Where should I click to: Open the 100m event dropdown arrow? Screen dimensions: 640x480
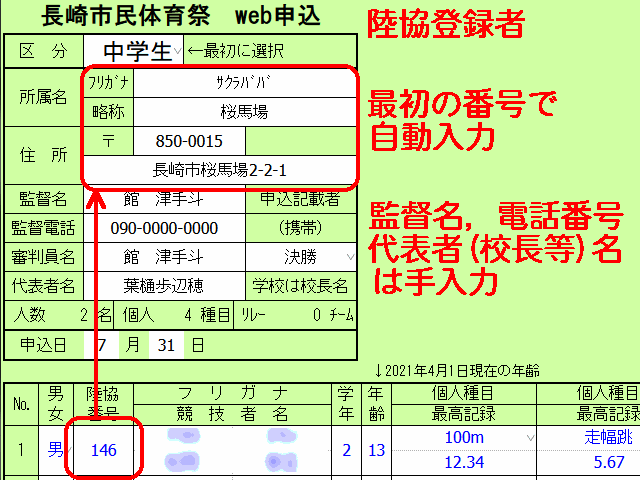click(530, 438)
